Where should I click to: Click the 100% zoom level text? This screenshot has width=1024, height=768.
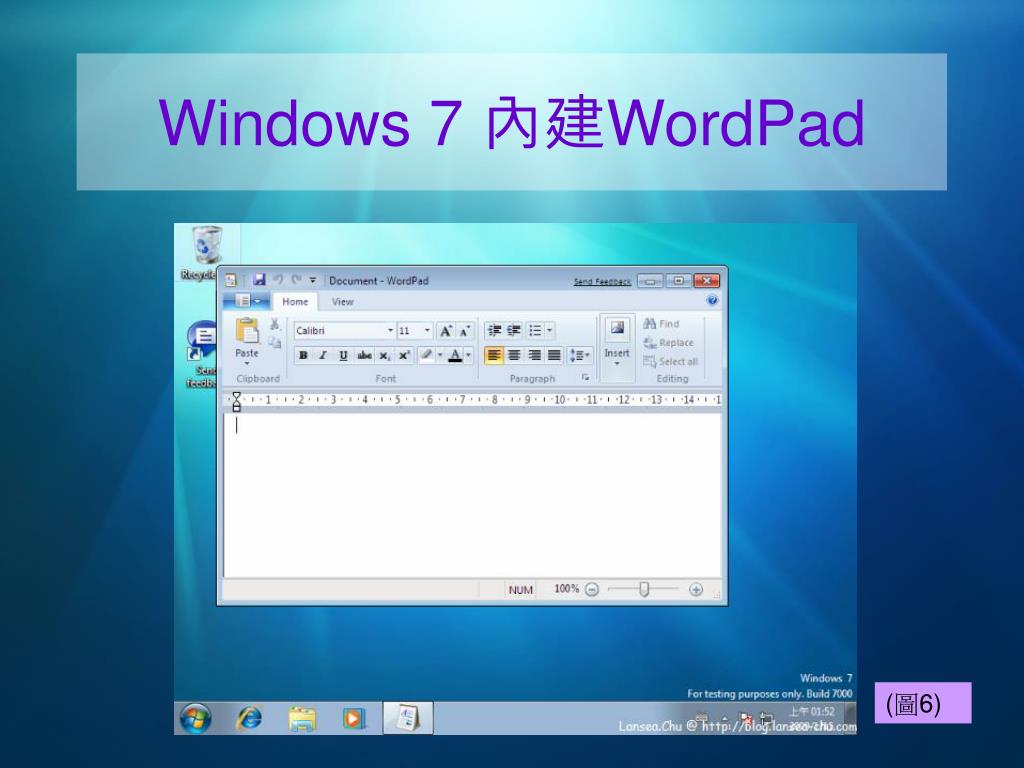click(566, 588)
